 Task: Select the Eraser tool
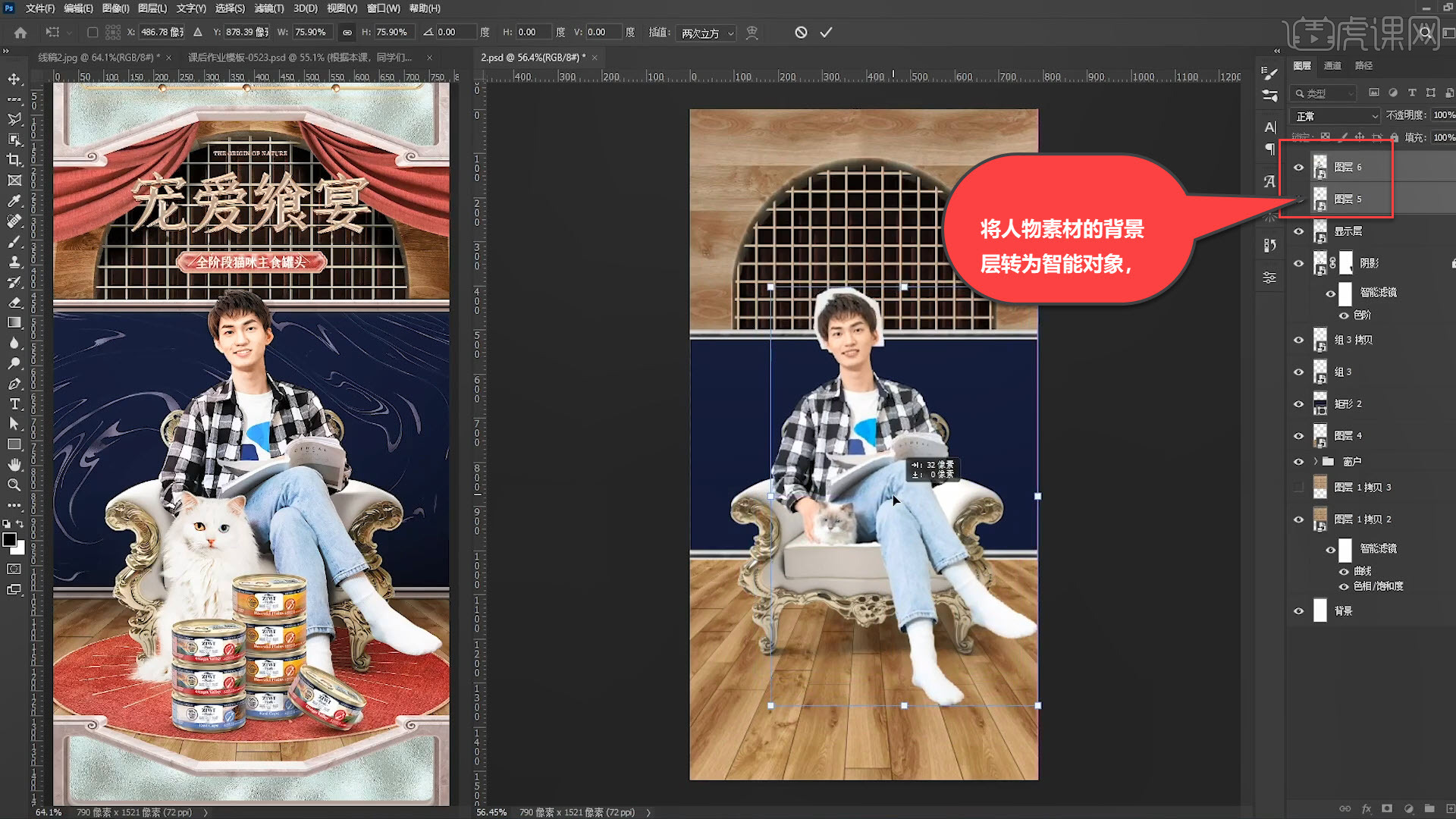(14, 303)
